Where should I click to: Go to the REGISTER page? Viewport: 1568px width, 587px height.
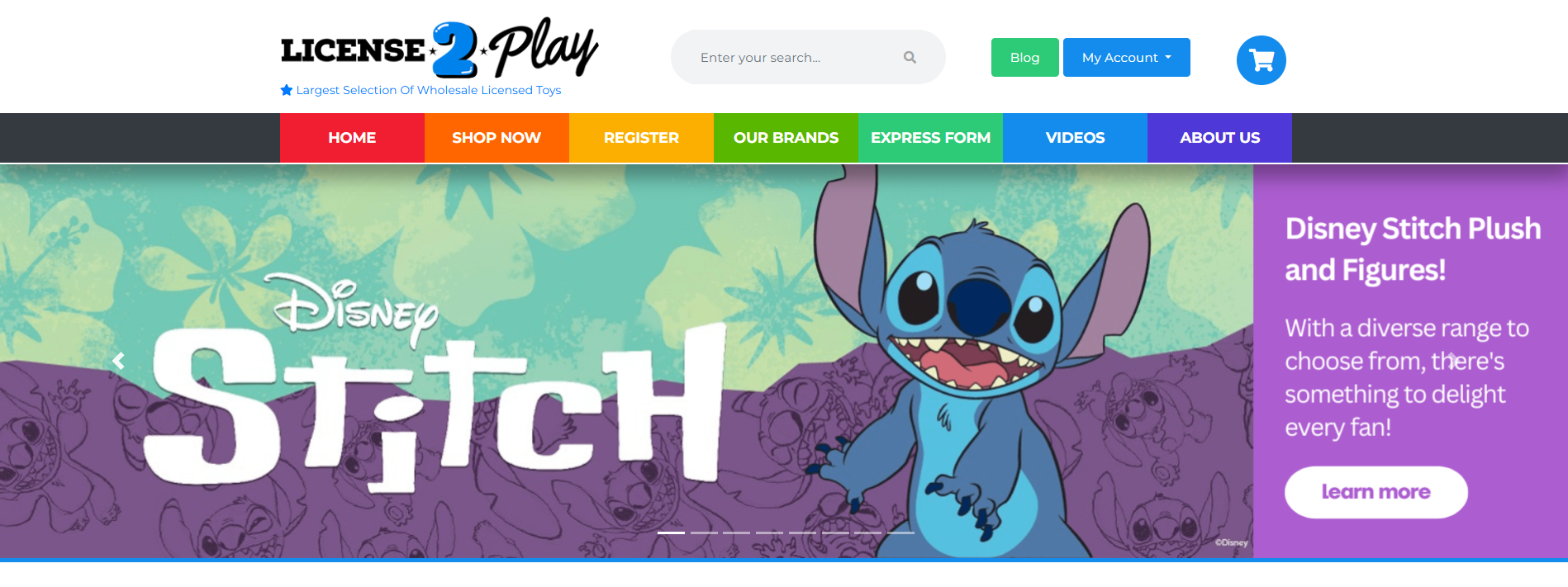click(x=641, y=138)
